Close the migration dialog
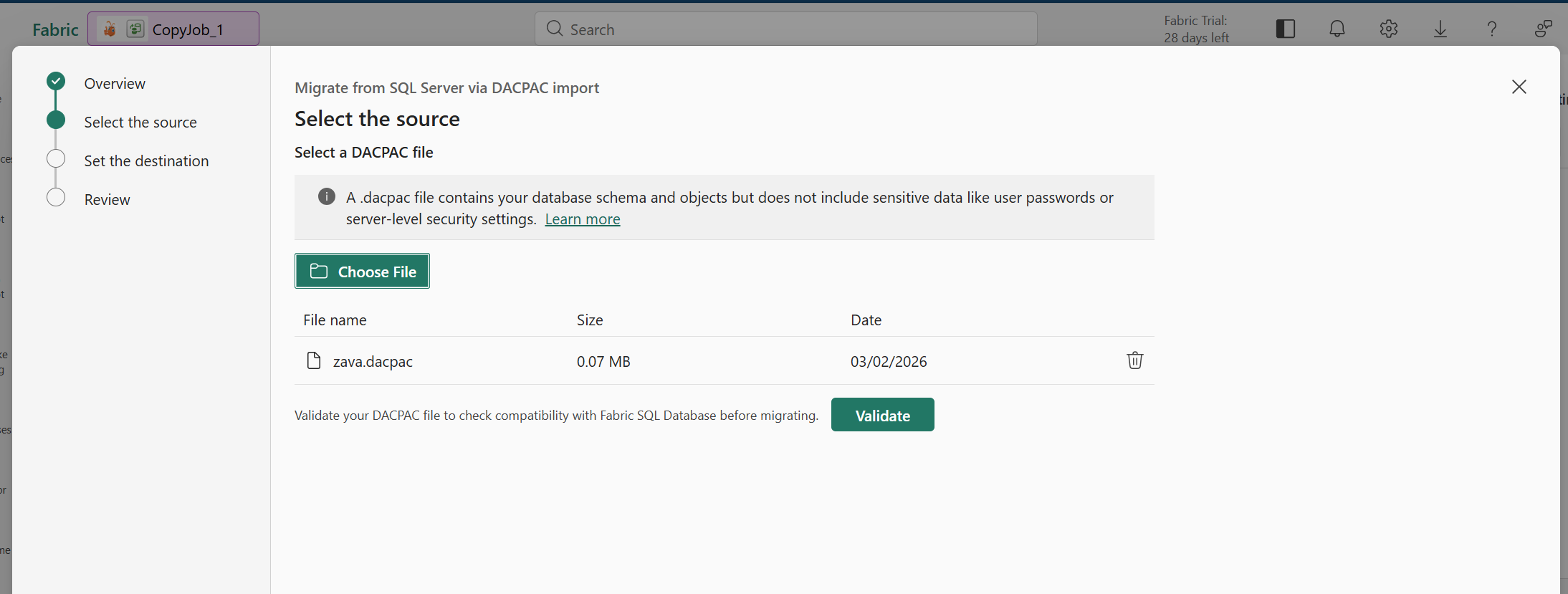1568x594 pixels. pos(1519,87)
